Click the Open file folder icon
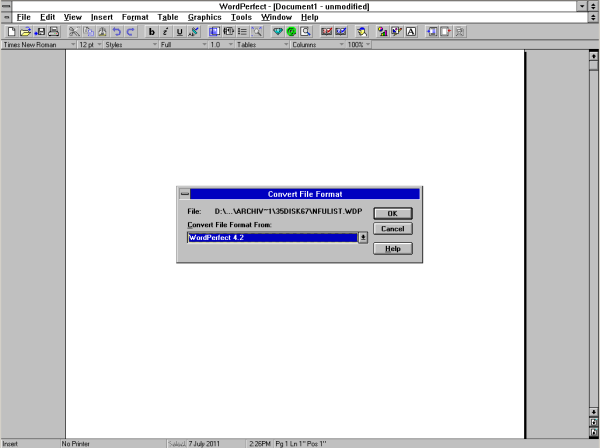Image resolution: width=600 pixels, height=448 pixels. (x=25, y=32)
